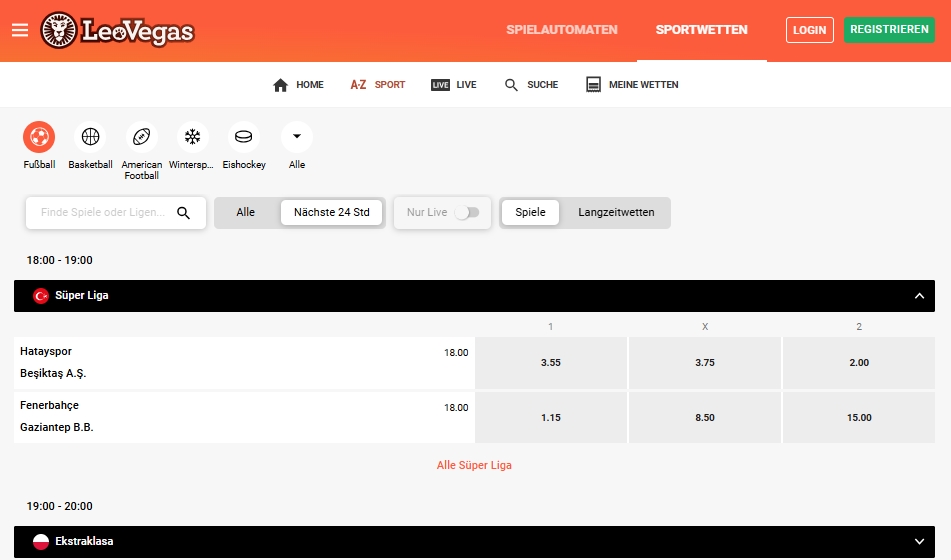Open the LIVE betting section
Image resolution: width=951 pixels, height=560 pixels.
click(454, 85)
